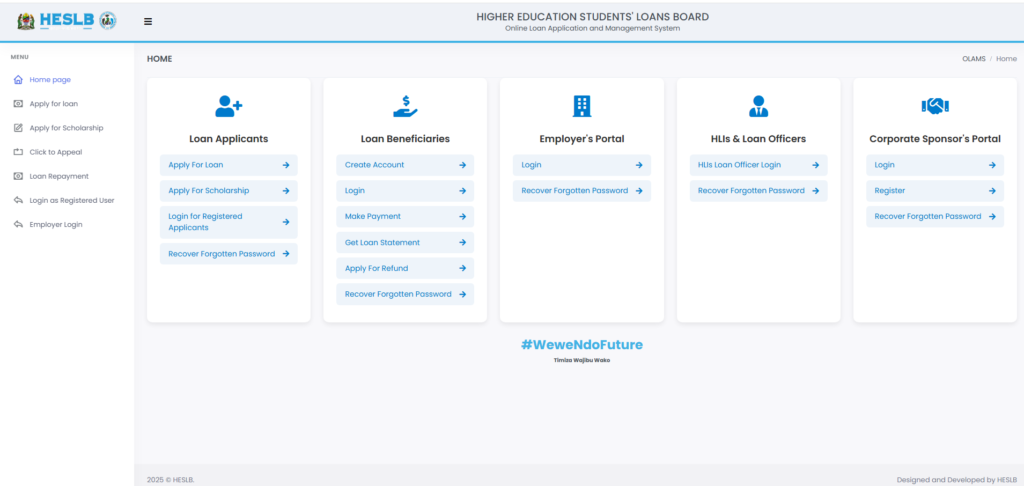Click the Corporate Sponsor's handshake icon
This screenshot has width=1024, height=486.
[x=935, y=106]
